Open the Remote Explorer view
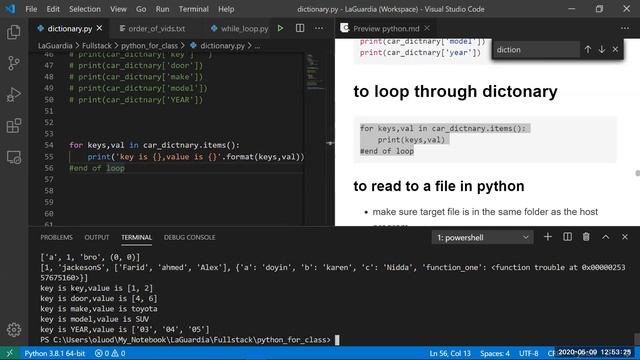Screen dimensions: 640x360 13,157
